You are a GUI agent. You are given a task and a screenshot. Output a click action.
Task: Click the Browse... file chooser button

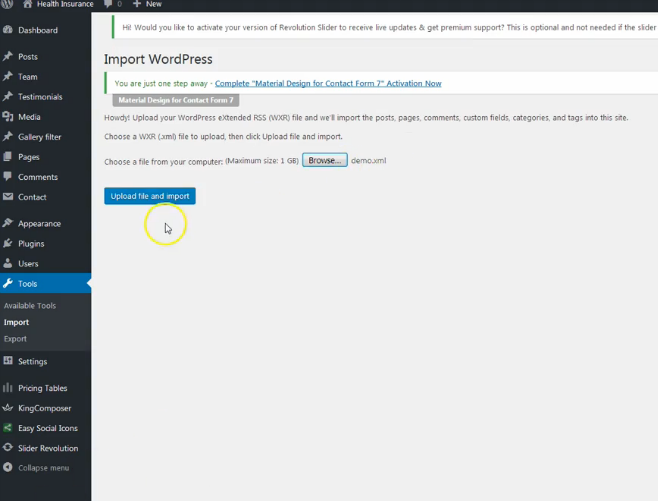[324, 160]
